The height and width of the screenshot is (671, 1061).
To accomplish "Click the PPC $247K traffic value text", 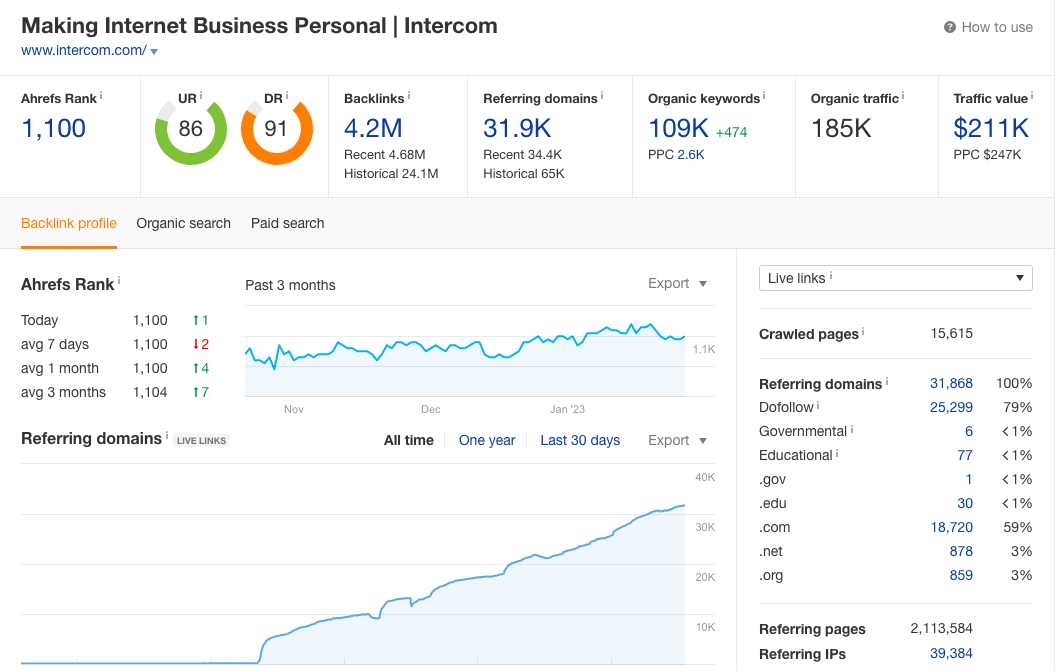I will click(x=987, y=155).
